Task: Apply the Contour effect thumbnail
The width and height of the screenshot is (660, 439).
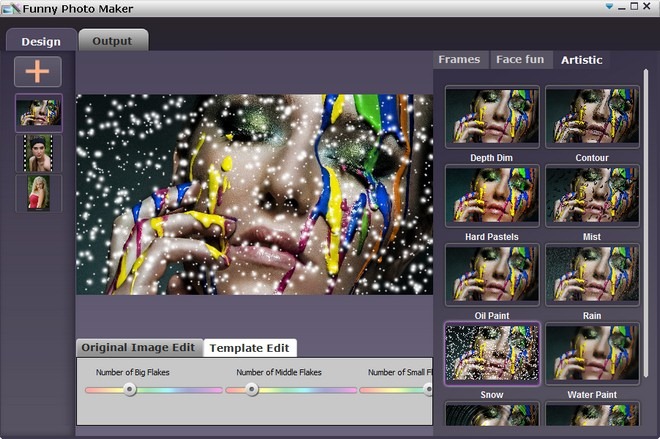Action: (592, 116)
